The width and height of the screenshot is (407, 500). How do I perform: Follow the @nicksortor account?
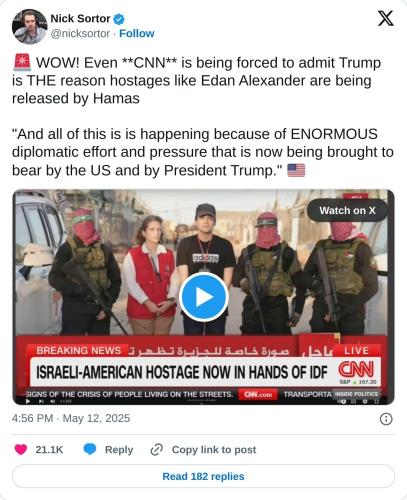(137, 34)
